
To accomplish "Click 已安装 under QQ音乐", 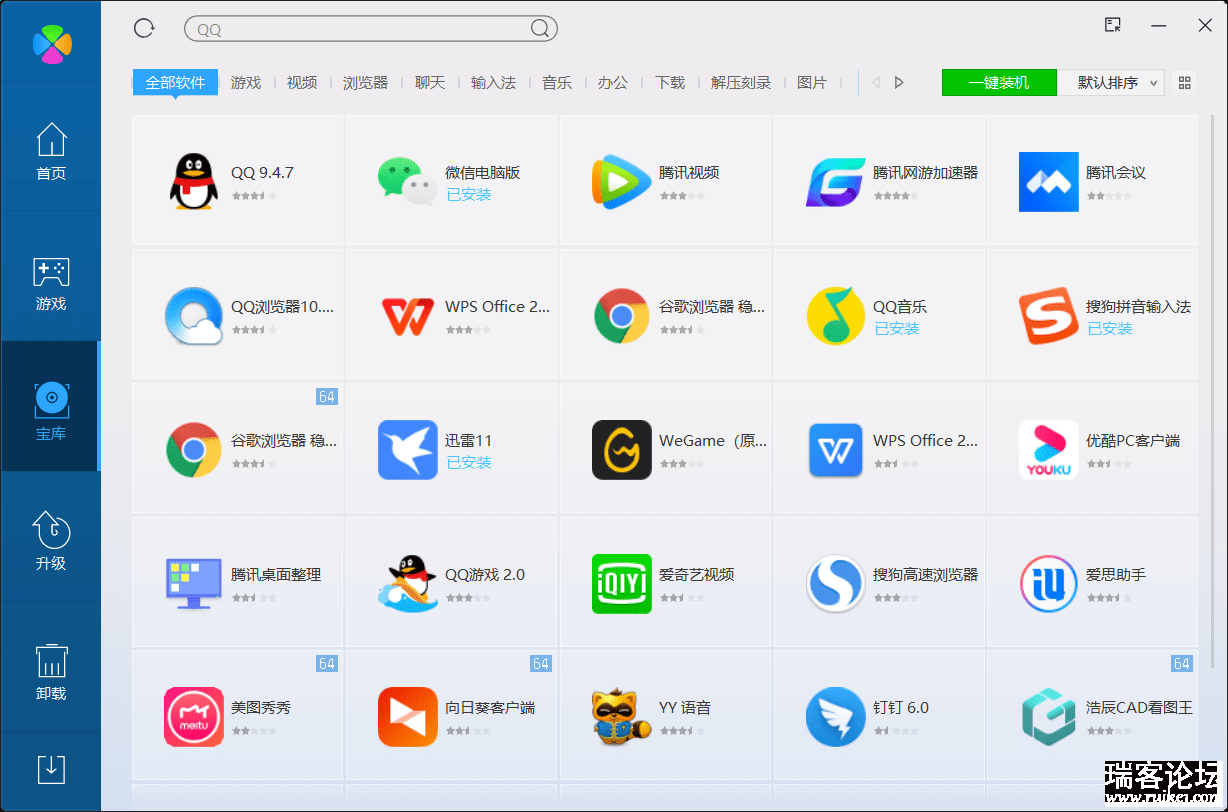I will click(897, 329).
